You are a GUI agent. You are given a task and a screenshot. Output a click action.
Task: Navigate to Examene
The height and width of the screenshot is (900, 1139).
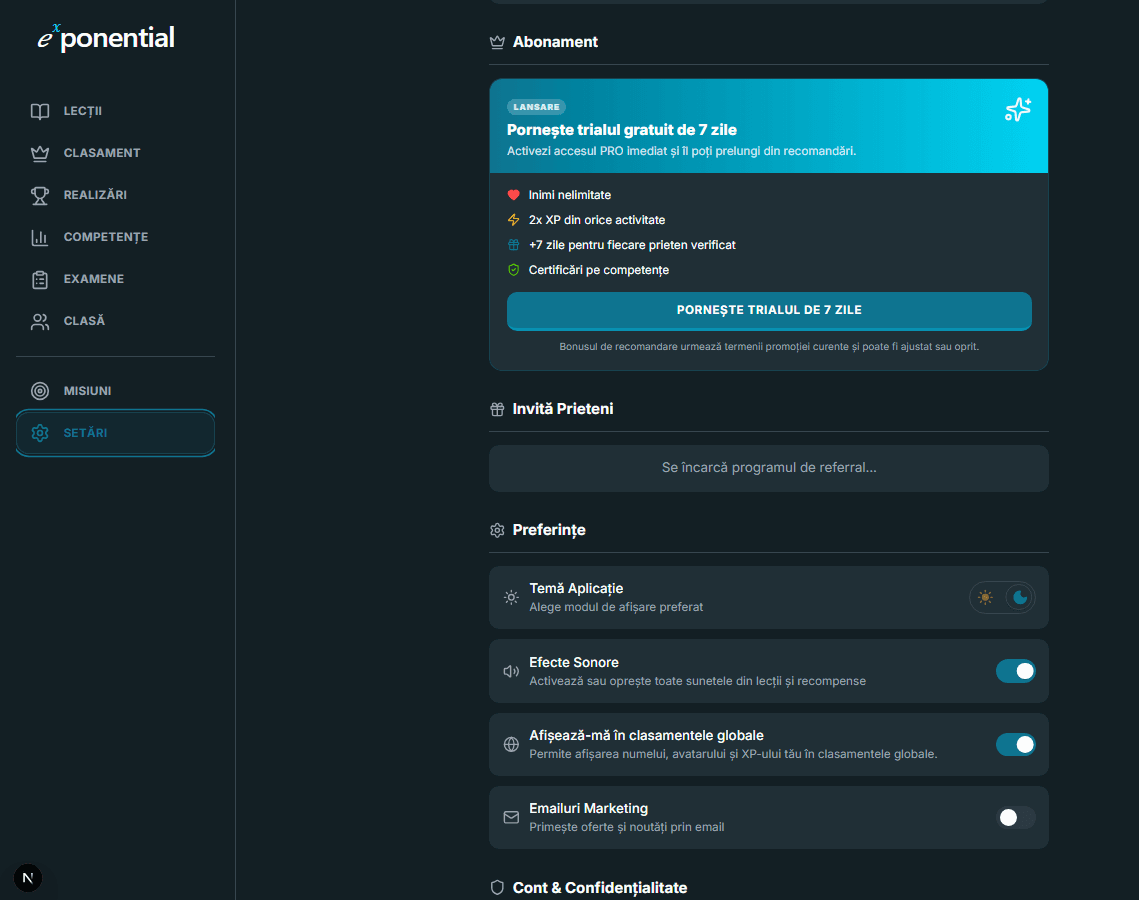[115, 280]
